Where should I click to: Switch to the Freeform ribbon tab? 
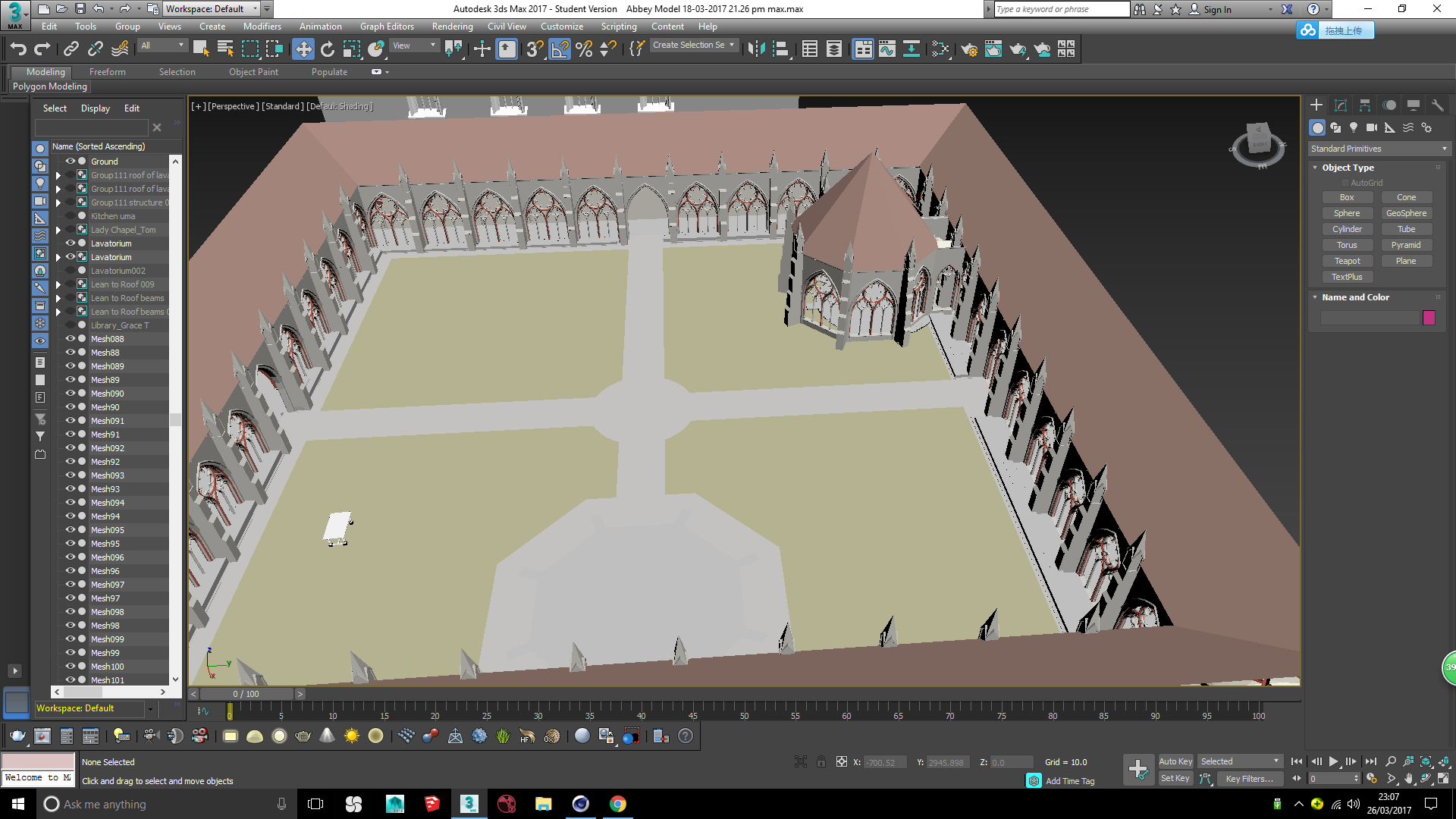click(108, 72)
